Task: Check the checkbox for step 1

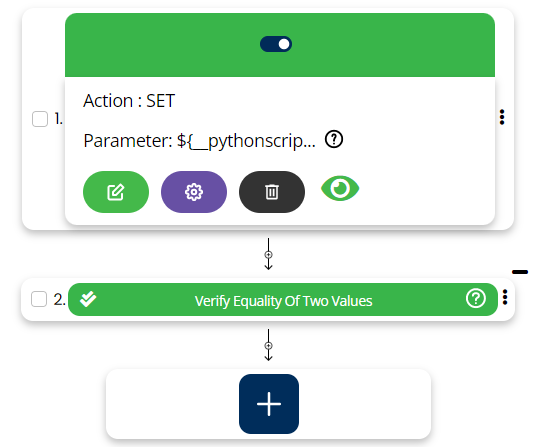Action: coord(40,119)
